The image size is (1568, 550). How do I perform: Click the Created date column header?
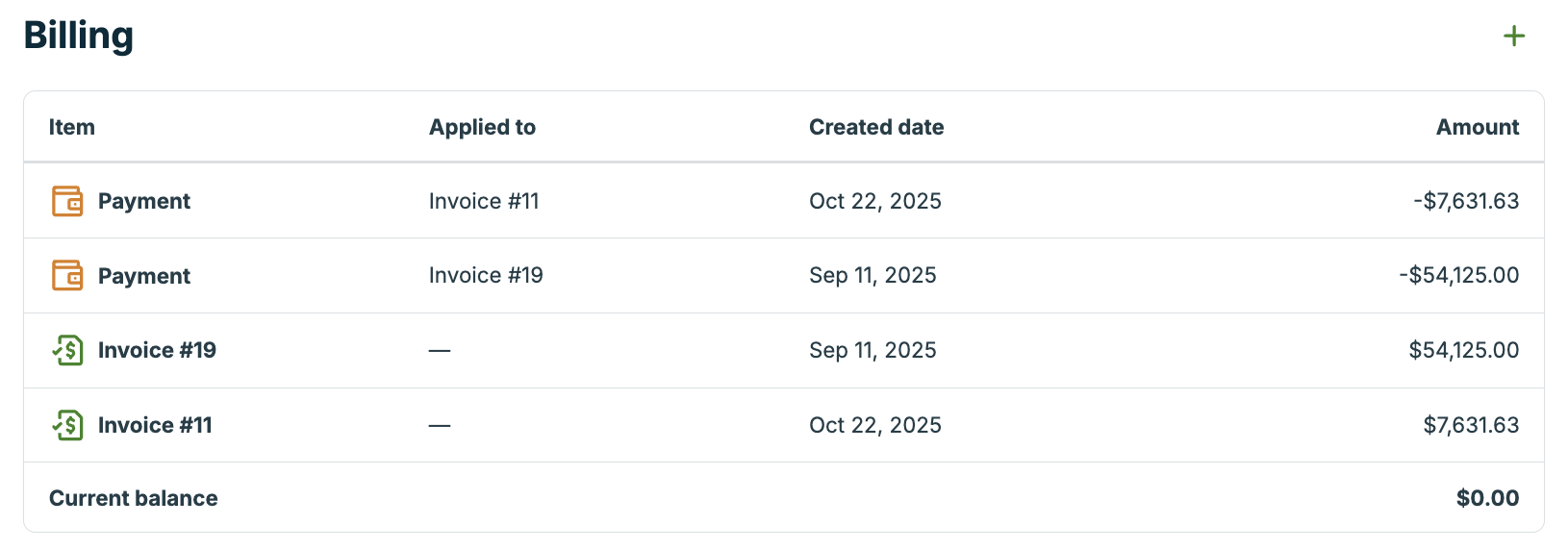pyautogui.click(x=875, y=127)
